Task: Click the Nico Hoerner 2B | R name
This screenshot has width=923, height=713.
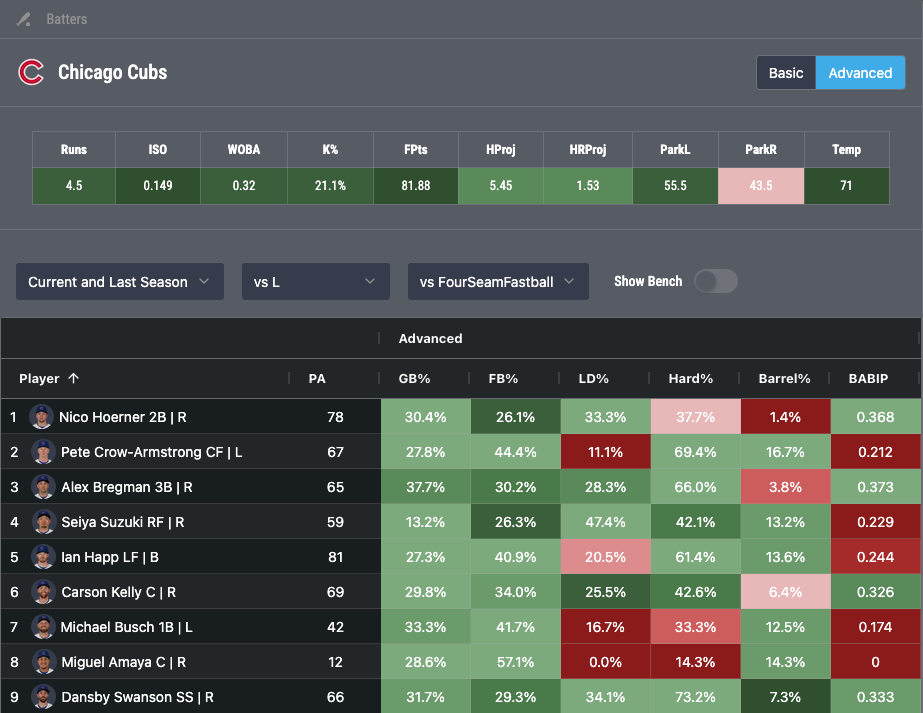Action: pyautogui.click(x=122, y=417)
